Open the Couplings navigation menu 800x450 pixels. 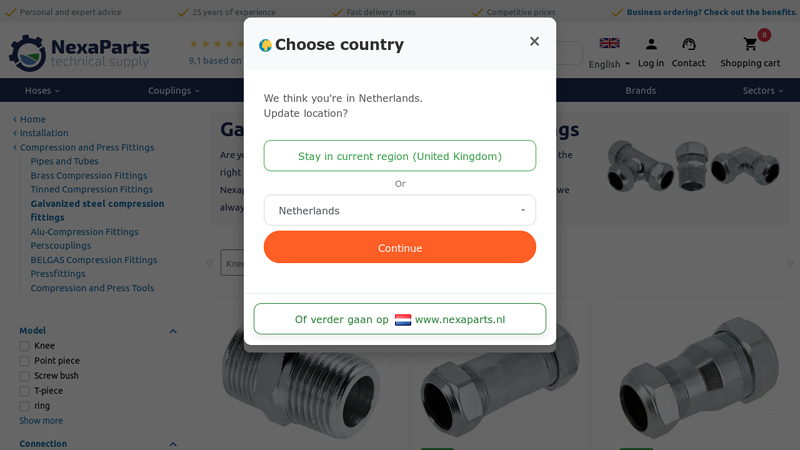pyautogui.click(x=173, y=90)
